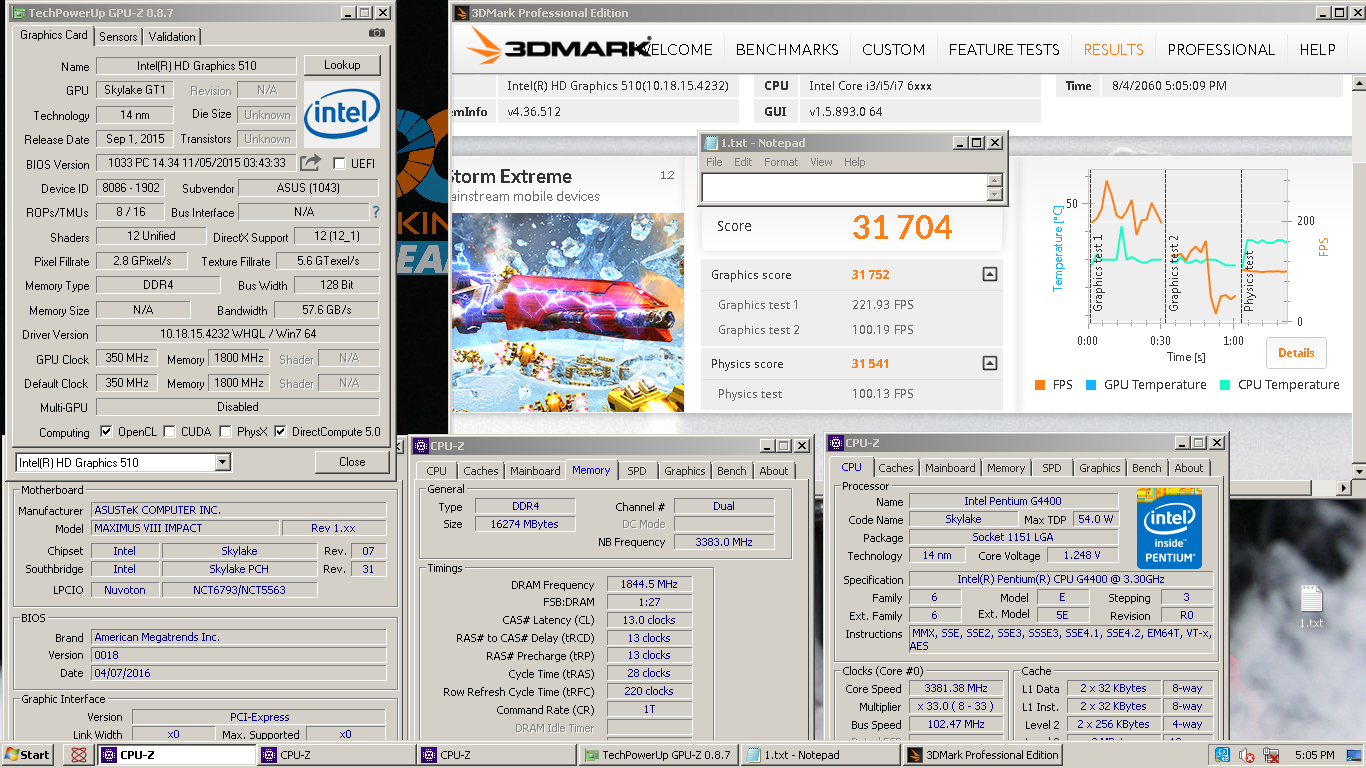1366x768 pixels.
Task: Click the Notepad title bar icon
Action: pyautogui.click(x=710, y=143)
